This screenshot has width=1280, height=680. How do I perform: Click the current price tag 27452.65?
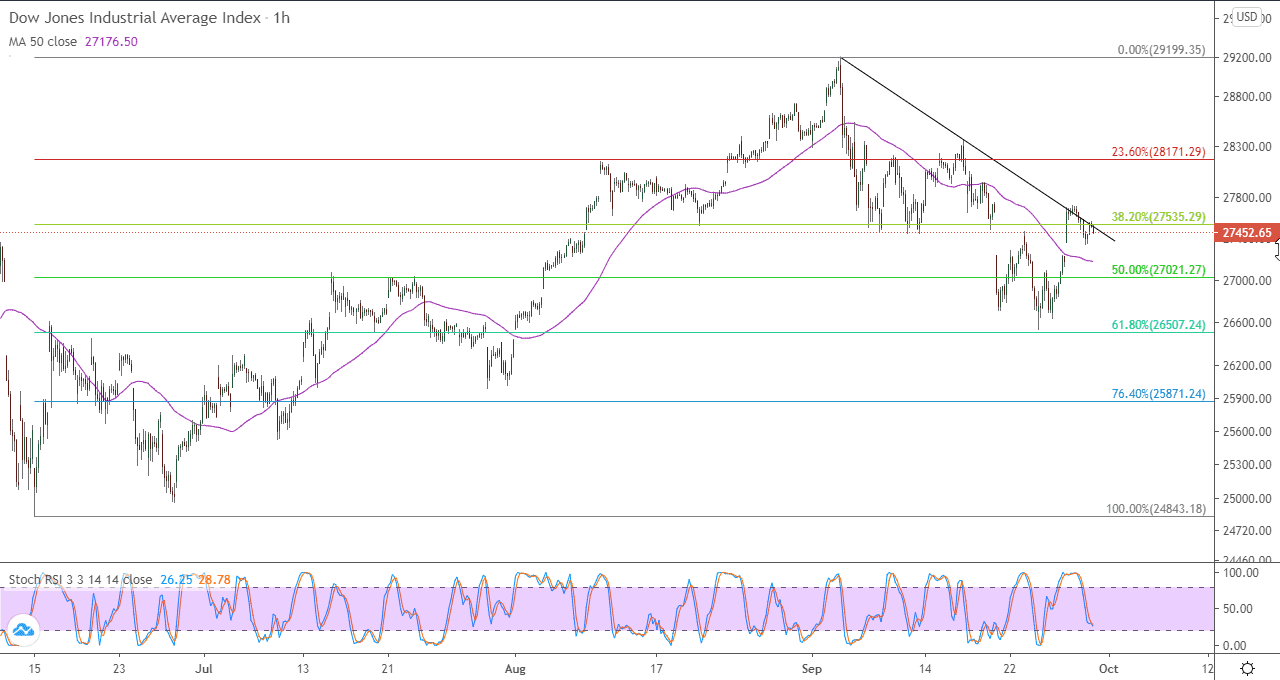tap(1246, 233)
